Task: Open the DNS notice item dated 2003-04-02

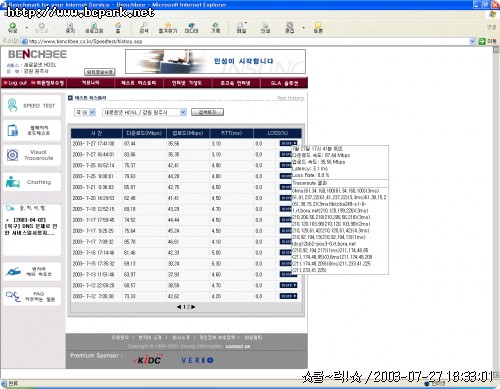Action: pyautogui.click(x=31, y=226)
